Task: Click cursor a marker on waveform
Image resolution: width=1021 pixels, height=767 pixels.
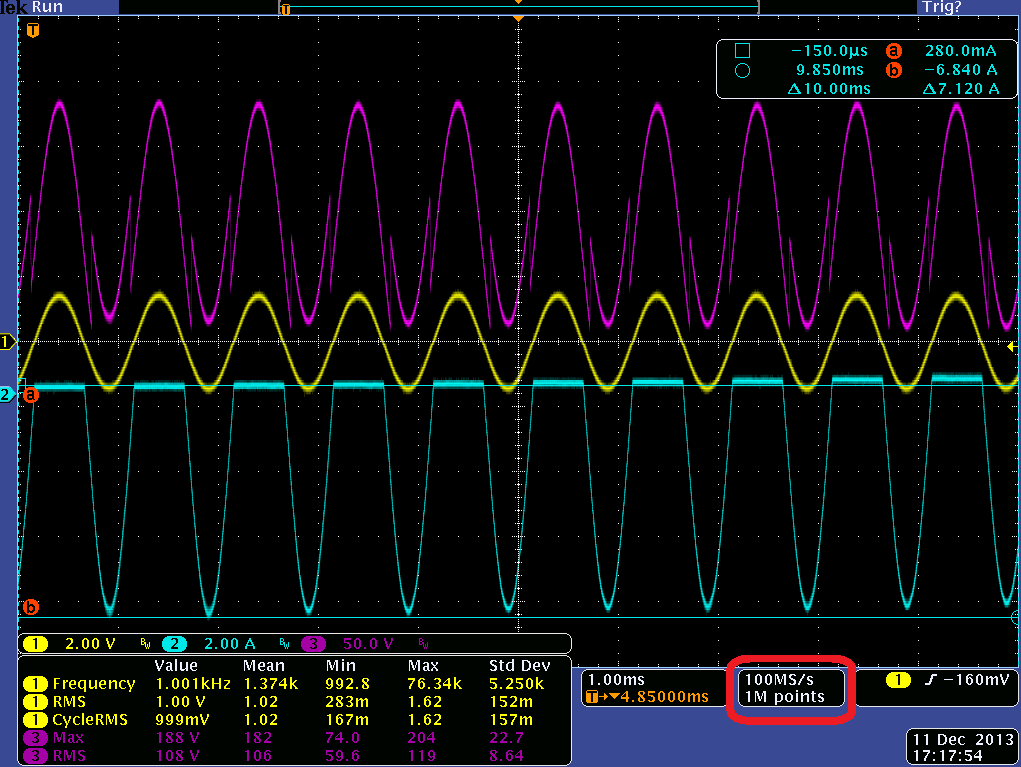Action: click(31, 395)
